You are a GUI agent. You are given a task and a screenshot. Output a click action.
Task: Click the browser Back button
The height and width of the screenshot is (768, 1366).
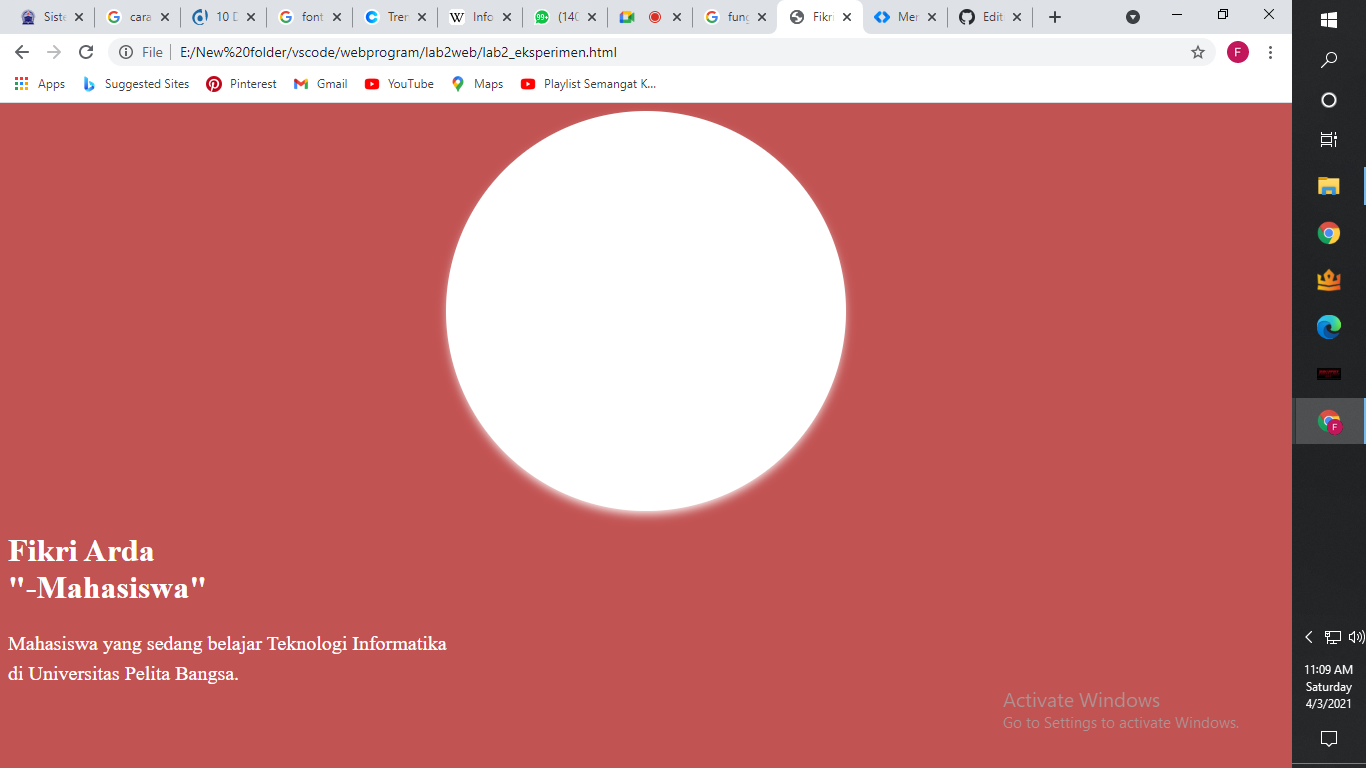(22, 52)
